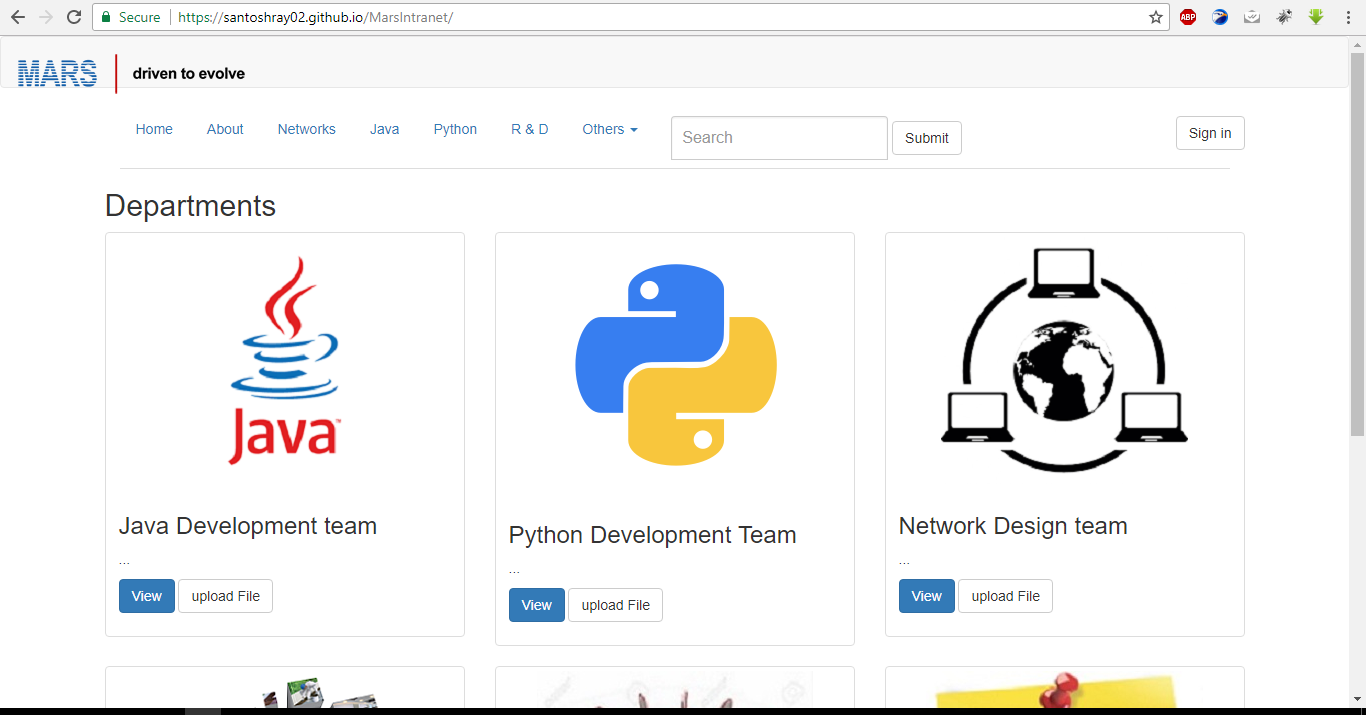This screenshot has width=1366, height=715.
Task: Open Chrome's three-dot menu
Action: point(1348,17)
